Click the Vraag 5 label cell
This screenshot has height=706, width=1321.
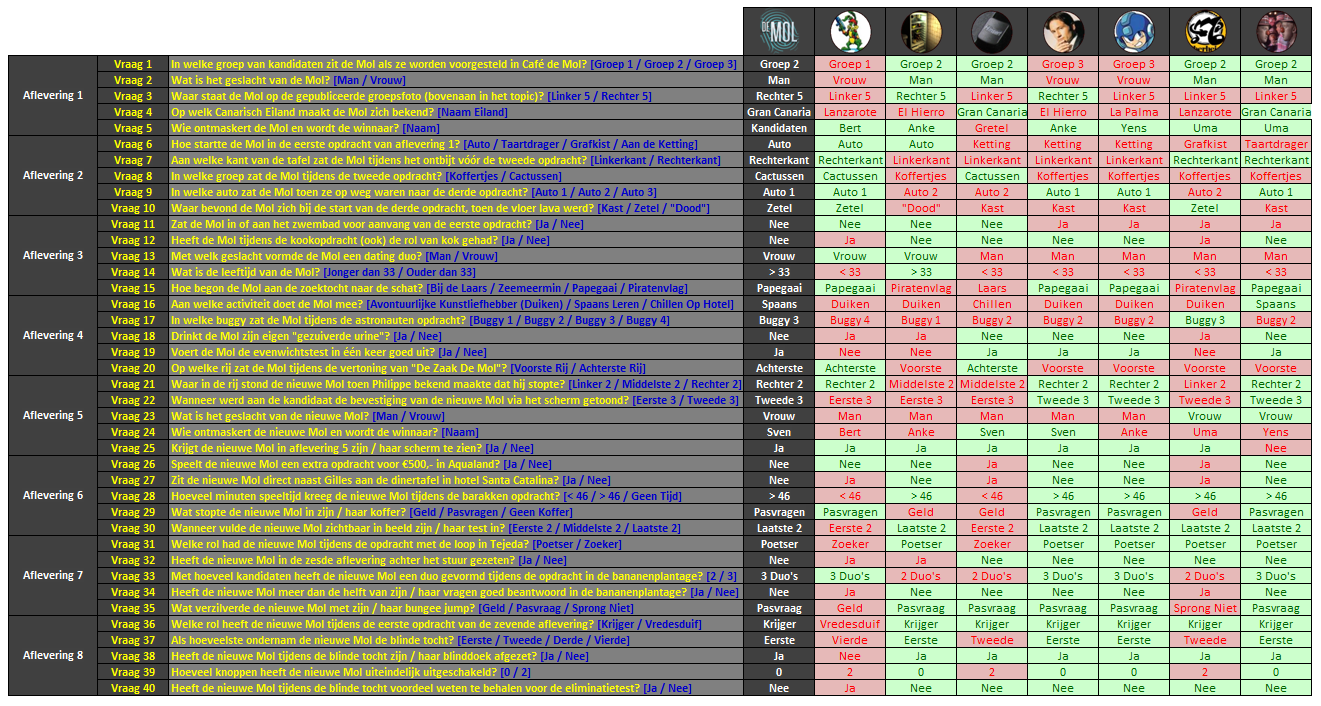pos(133,128)
